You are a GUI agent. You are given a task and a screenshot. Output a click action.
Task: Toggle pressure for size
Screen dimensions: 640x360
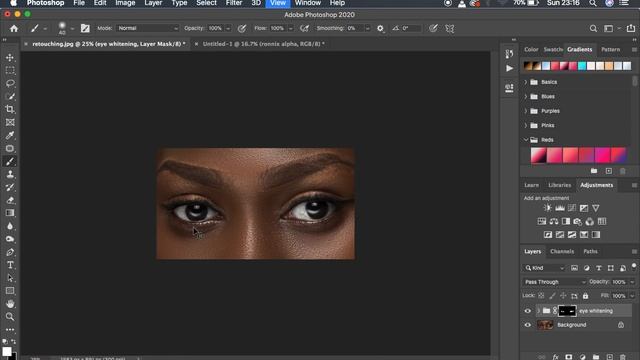pos(433,29)
